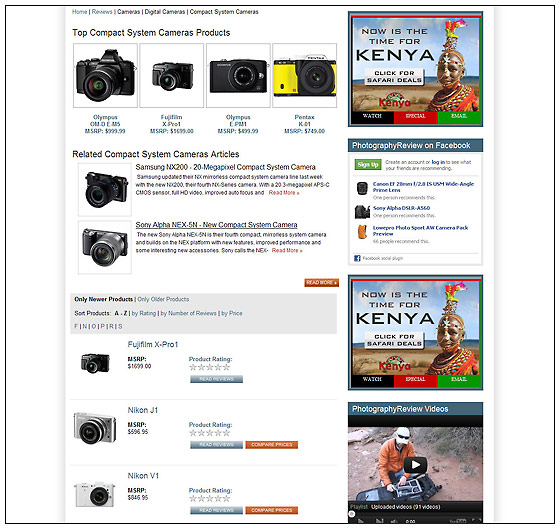
Task: Sort products by Number of Reviews
Action: [189, 313]
